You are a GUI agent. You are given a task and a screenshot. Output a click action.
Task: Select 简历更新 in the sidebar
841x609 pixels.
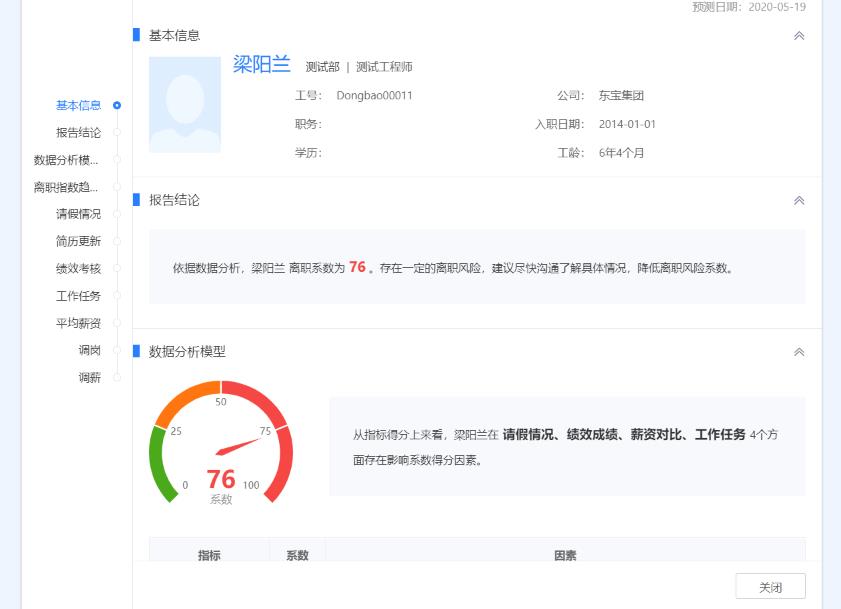coord(78,241)
